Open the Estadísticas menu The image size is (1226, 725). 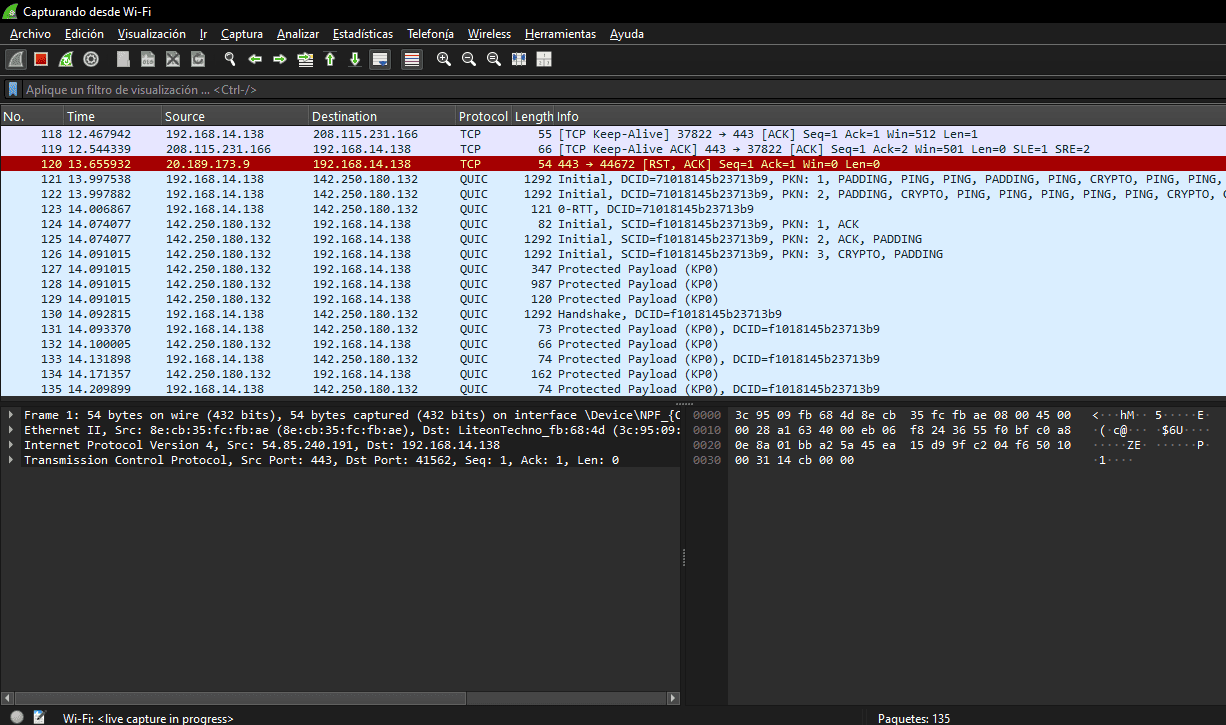click(362, 34)
